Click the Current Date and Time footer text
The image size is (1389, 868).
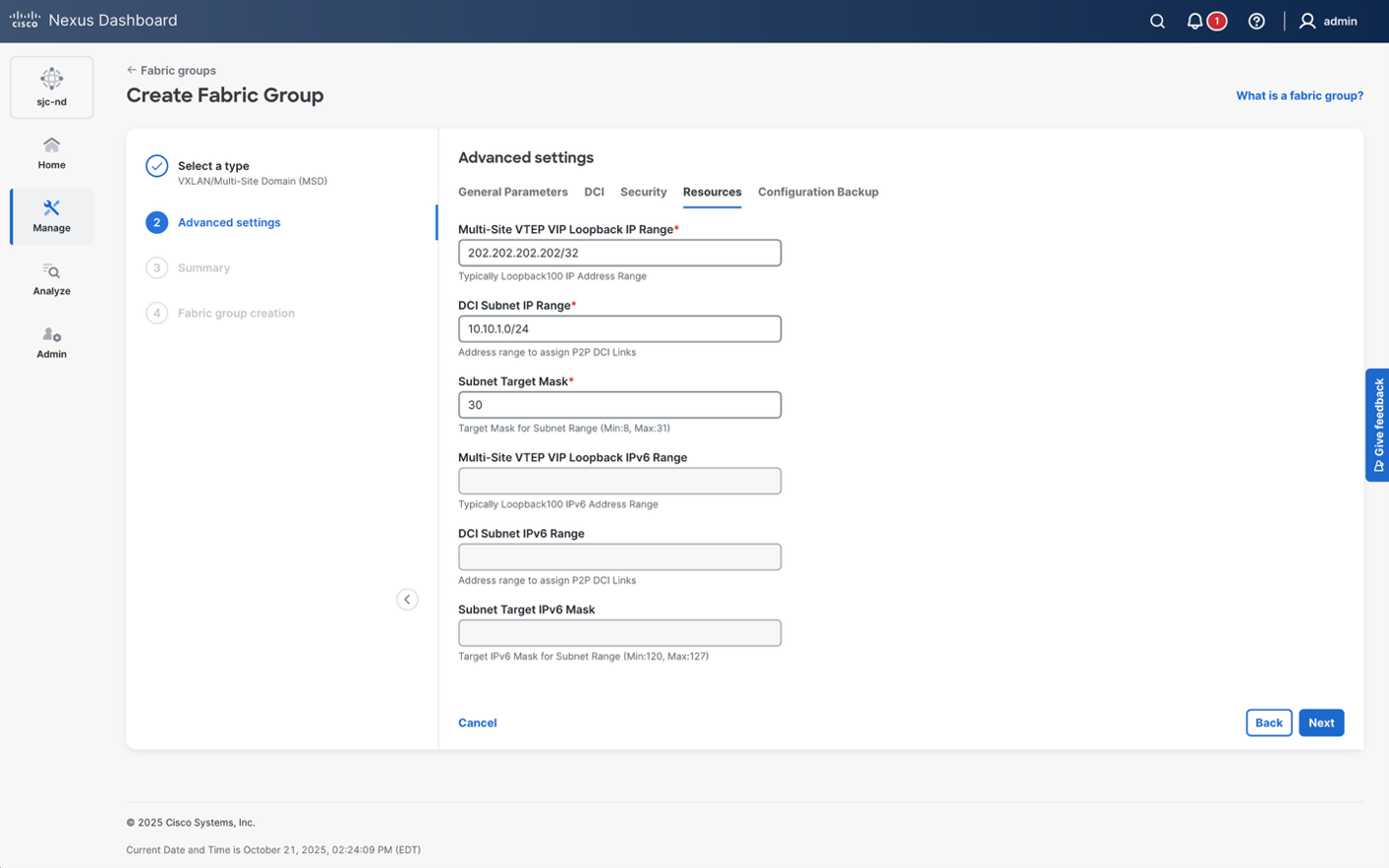(x=273, y=850)
